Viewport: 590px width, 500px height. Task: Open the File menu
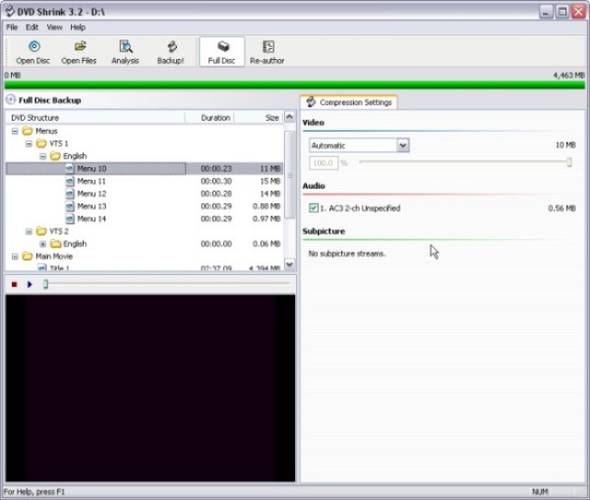click(12, 27)
